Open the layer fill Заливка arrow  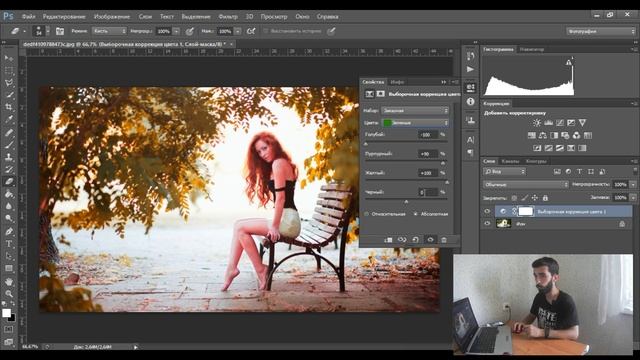tap(633, 198)
